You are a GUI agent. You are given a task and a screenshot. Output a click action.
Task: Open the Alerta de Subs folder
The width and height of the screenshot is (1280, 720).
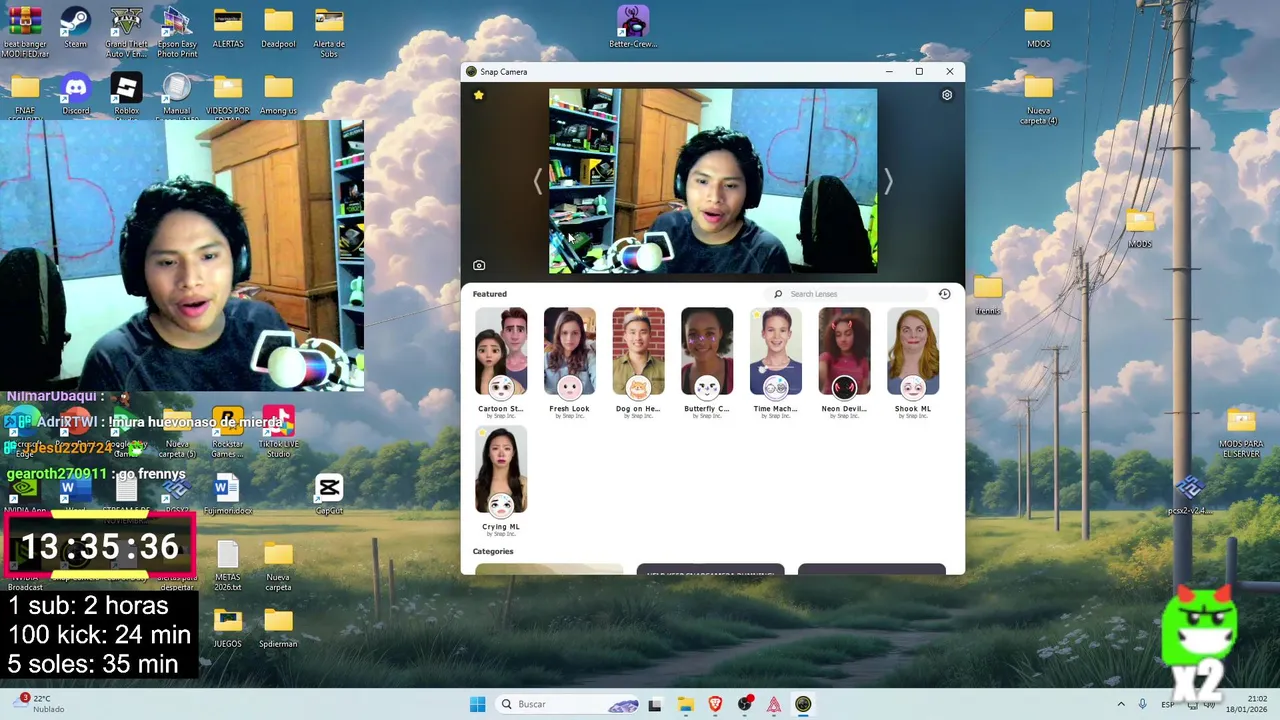pos(329,32)
